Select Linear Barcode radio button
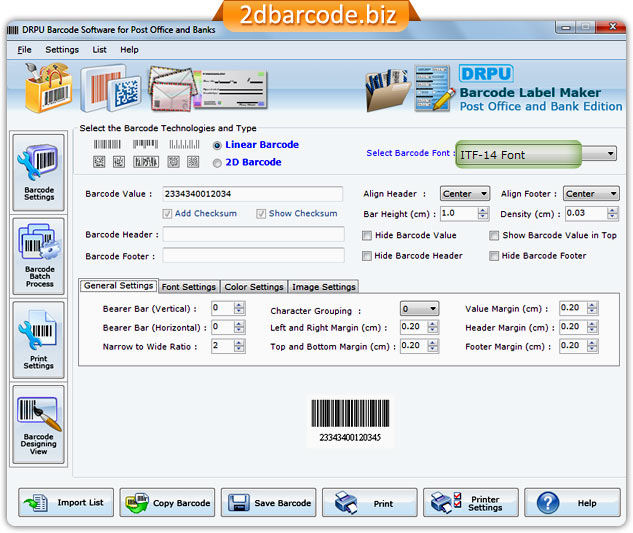Image resolution: width=633 pixels, height=533 pixels. tap(217, 145)
